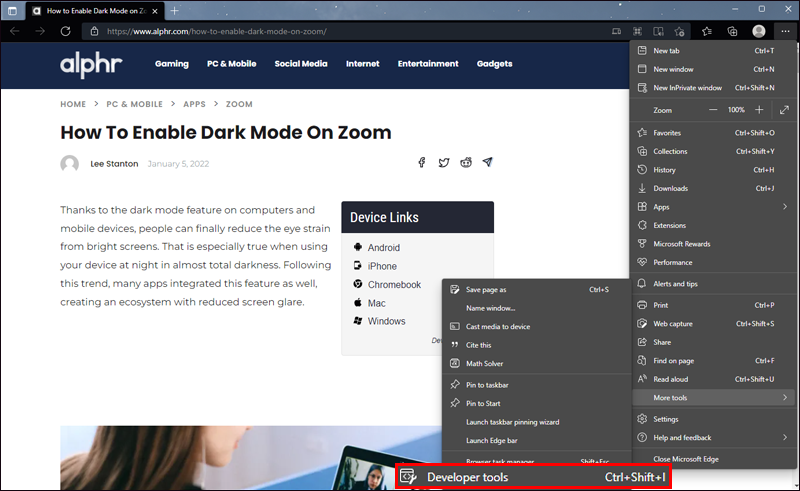This screenshot has height=491, width=800.
Task: Open Math Solver from submenu
Action: (x=537, y=363)
